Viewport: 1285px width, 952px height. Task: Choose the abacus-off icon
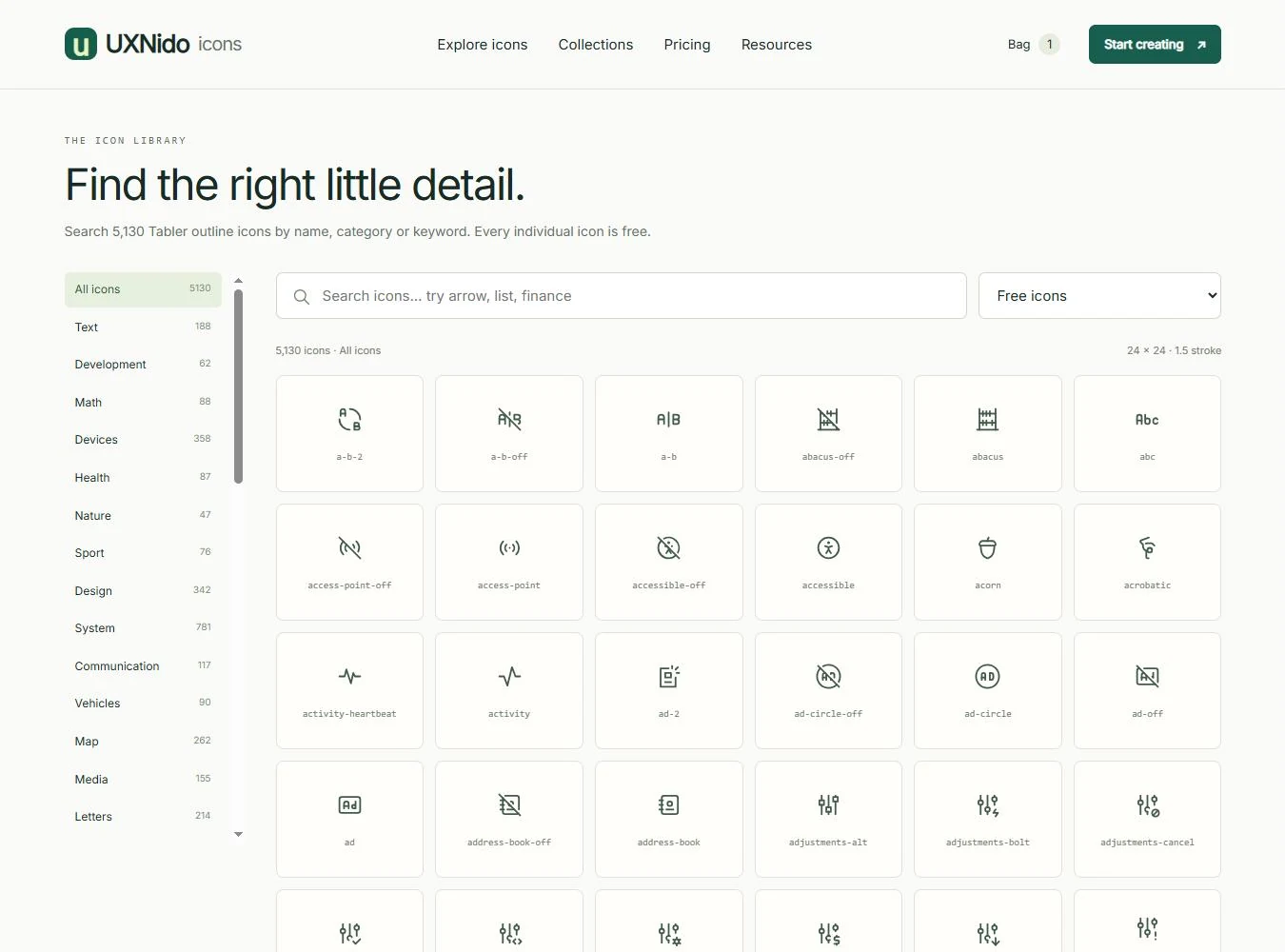(x=828, y=433)
